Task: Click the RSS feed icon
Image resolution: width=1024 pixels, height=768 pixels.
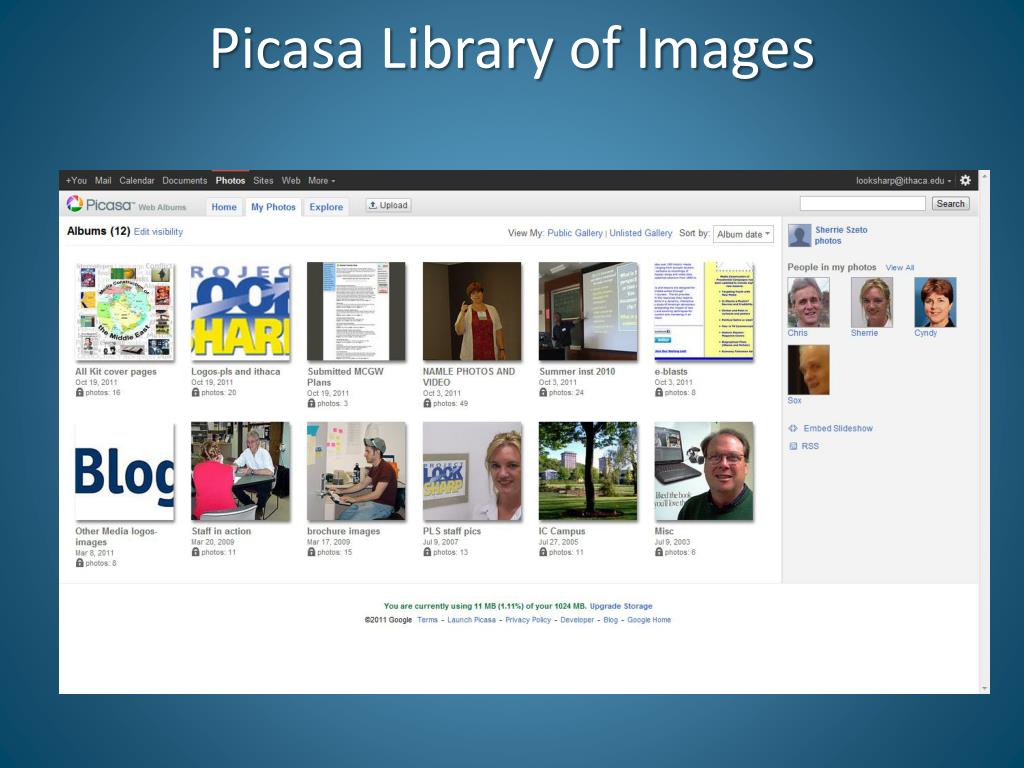Action: point(793,446)
